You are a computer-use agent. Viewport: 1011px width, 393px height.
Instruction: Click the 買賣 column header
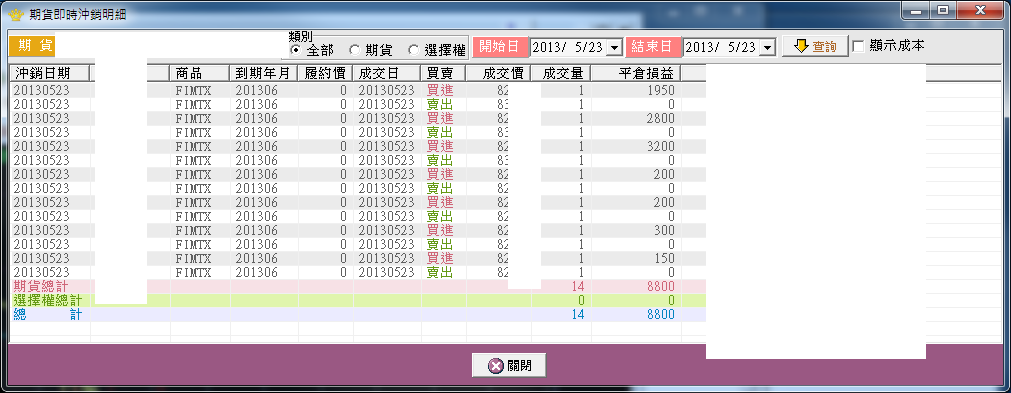[x=444, y=73]
